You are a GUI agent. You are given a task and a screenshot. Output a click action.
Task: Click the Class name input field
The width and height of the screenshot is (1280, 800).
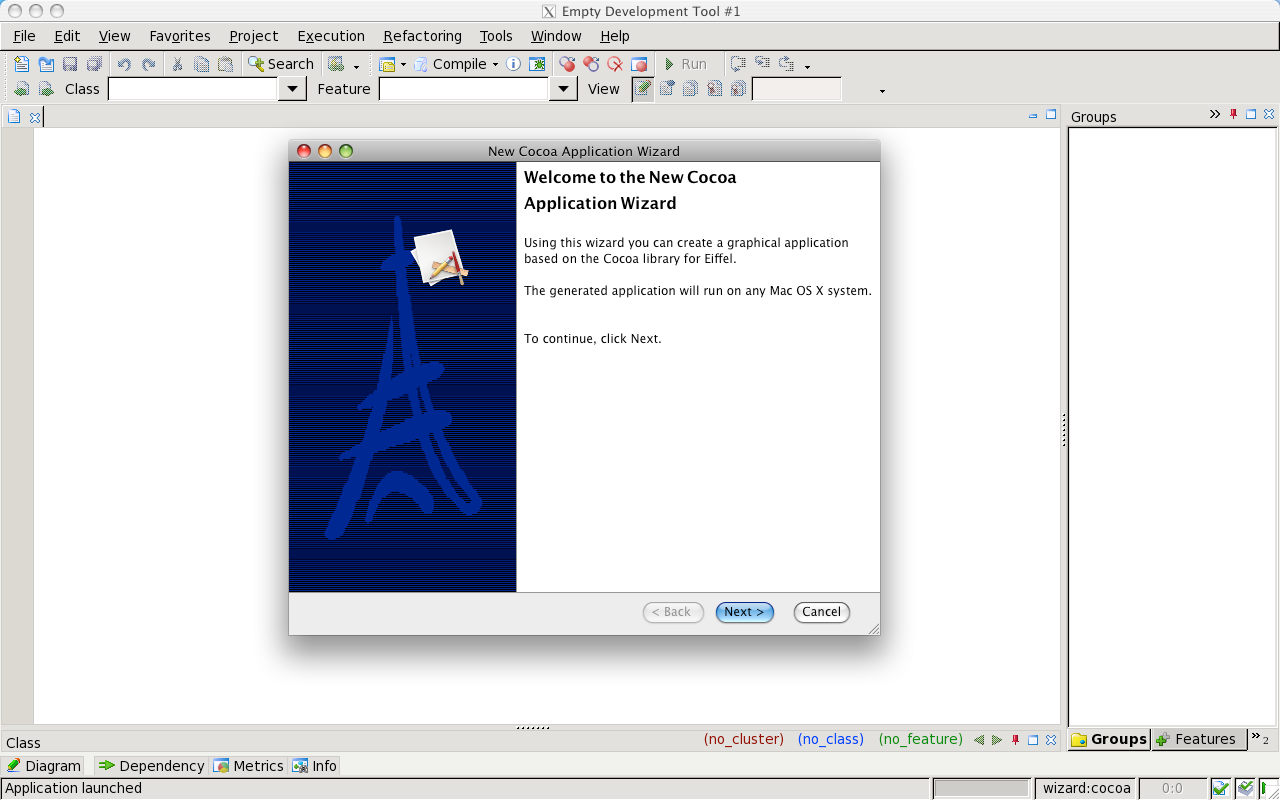coord(193,89)
